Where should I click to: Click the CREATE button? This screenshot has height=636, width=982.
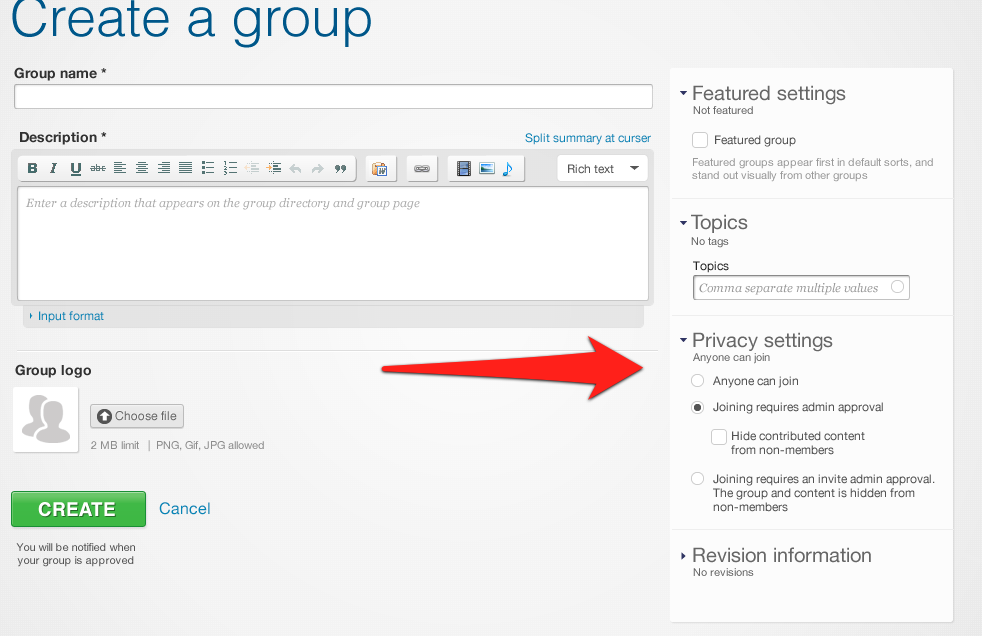(x=78, y=508)
